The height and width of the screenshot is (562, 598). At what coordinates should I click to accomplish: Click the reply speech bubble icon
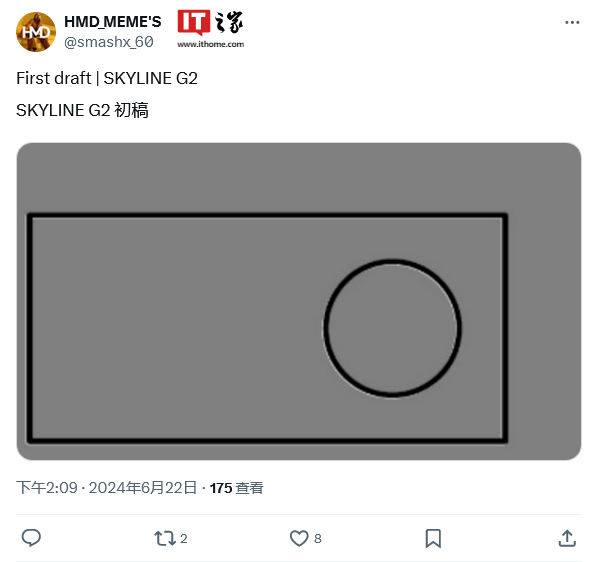[31, 538]
